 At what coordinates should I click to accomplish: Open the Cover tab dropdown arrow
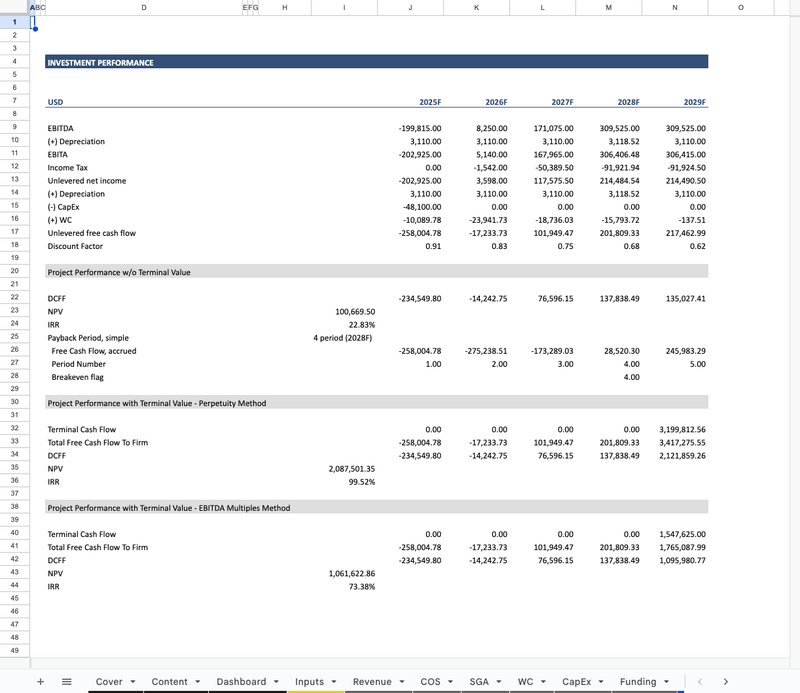[x=131, y=682]
